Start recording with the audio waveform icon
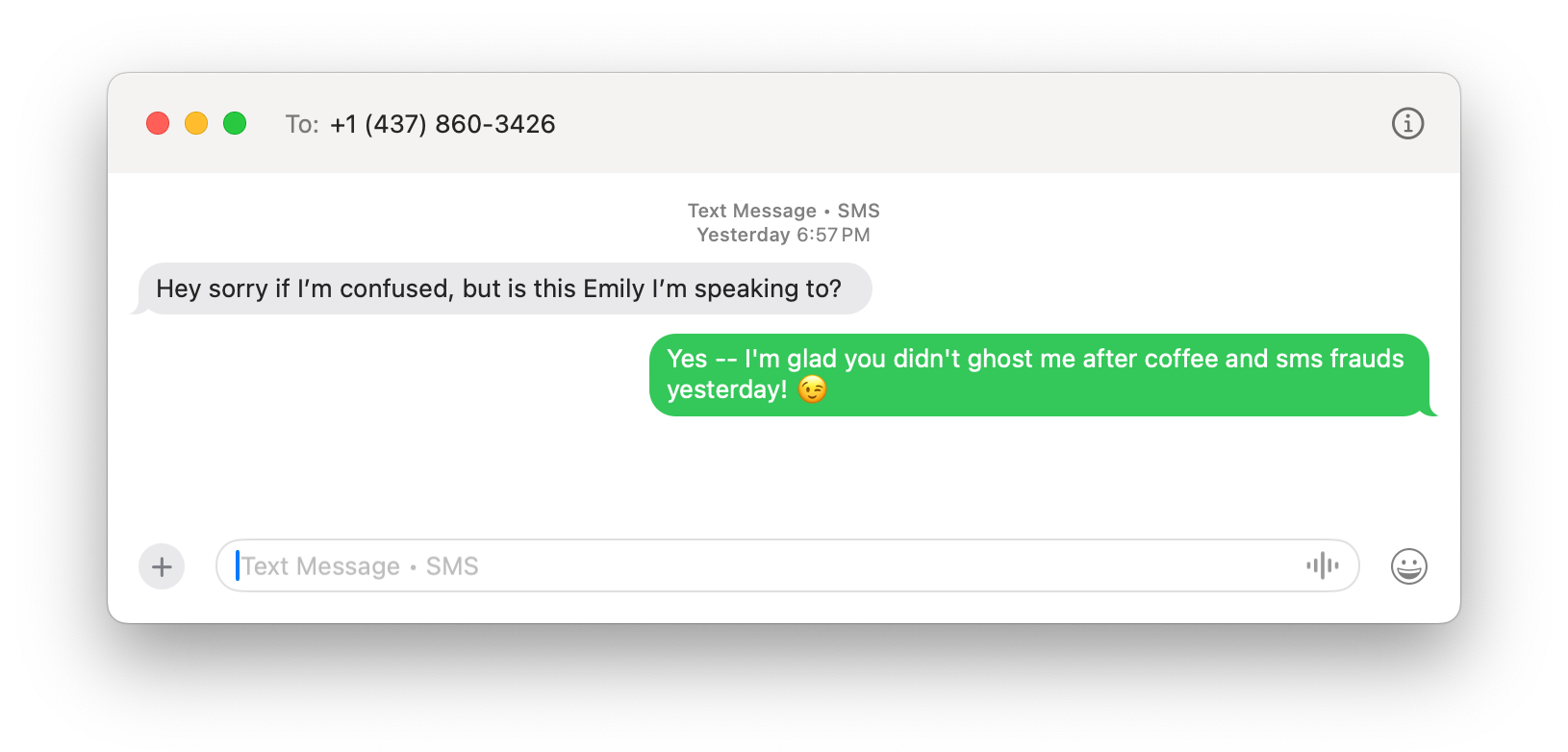Screen dimensions: 1568x752 pos(1323,565)
